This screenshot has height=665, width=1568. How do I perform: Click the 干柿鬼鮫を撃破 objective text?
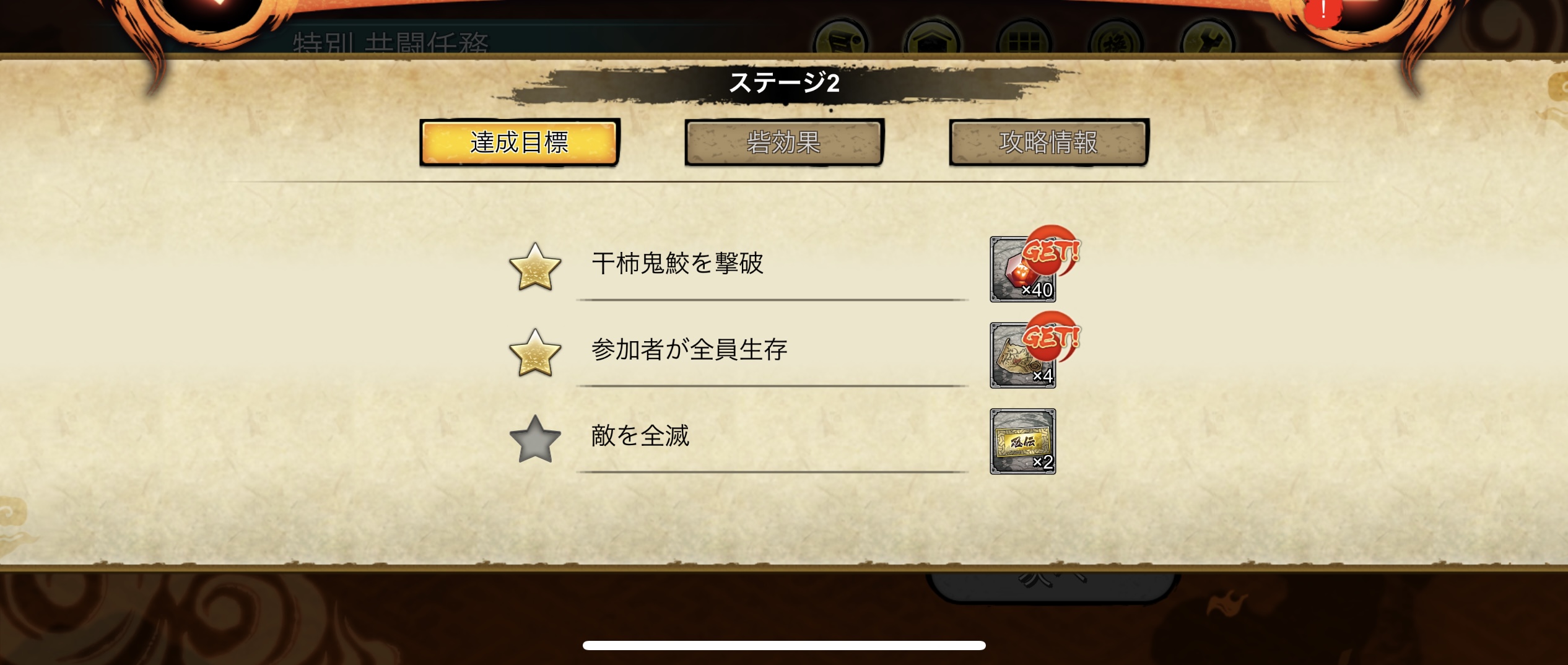coord(677,263)
